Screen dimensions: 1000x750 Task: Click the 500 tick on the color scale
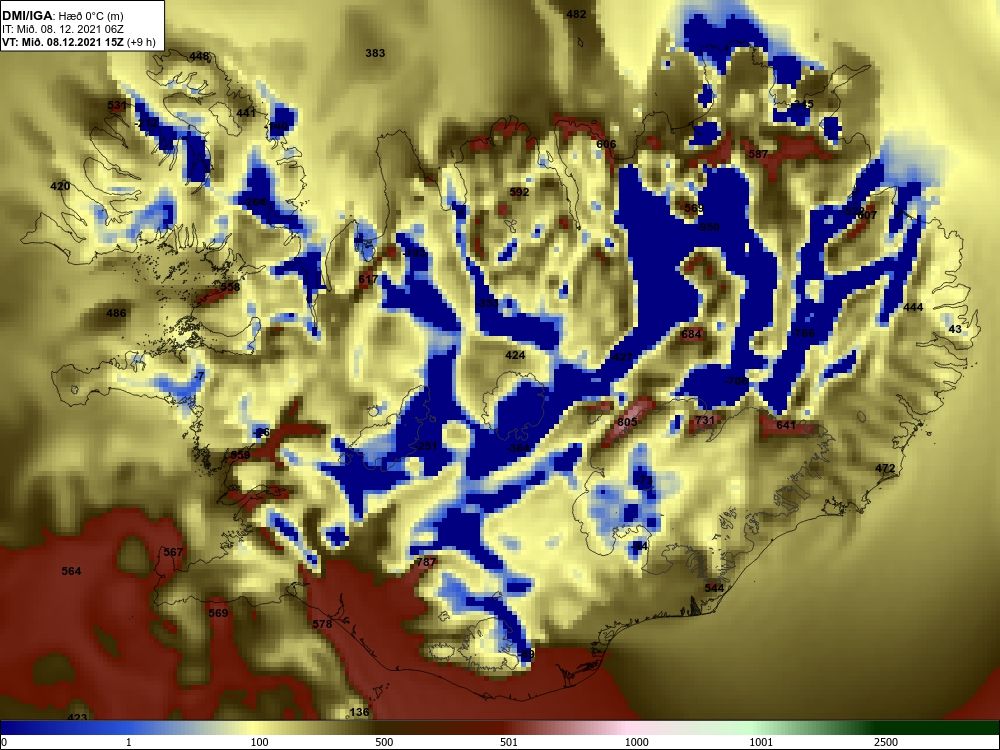384,742
